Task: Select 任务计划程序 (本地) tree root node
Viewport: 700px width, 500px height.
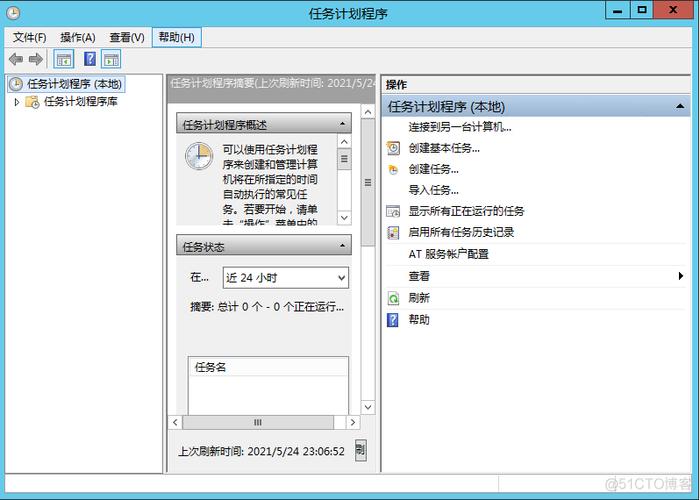Action: [x=66, y=84]
